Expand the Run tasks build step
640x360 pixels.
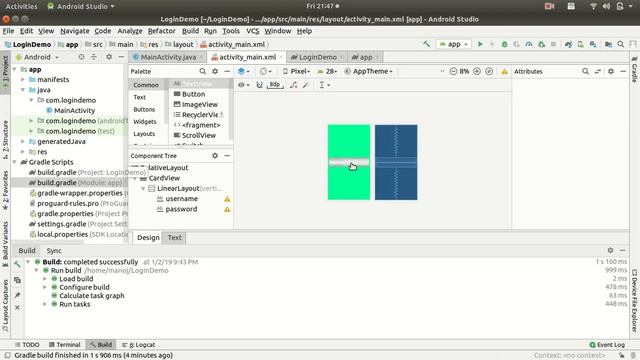45,304
